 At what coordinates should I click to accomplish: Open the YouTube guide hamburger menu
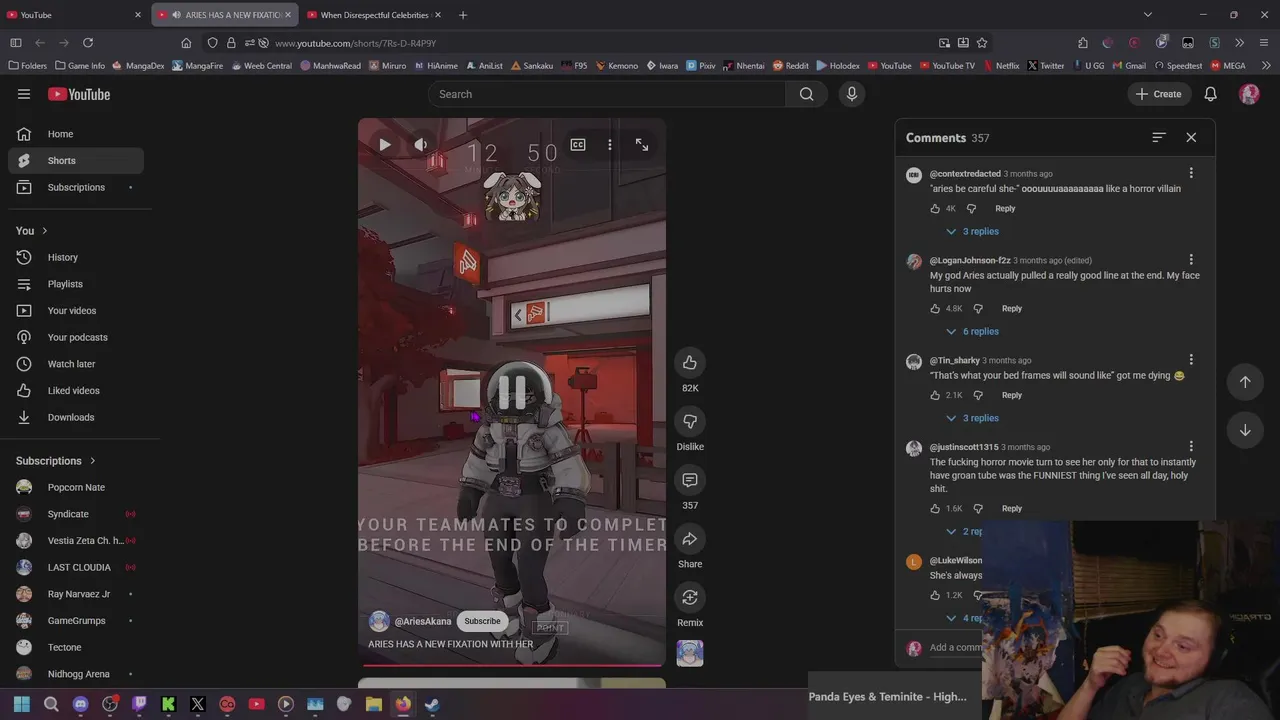(24, 94)
